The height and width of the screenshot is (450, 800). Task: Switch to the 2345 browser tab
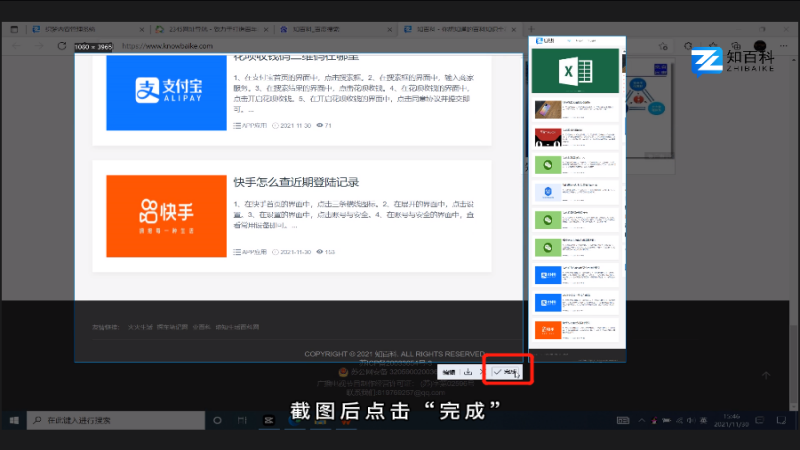[x=212, y=29]
